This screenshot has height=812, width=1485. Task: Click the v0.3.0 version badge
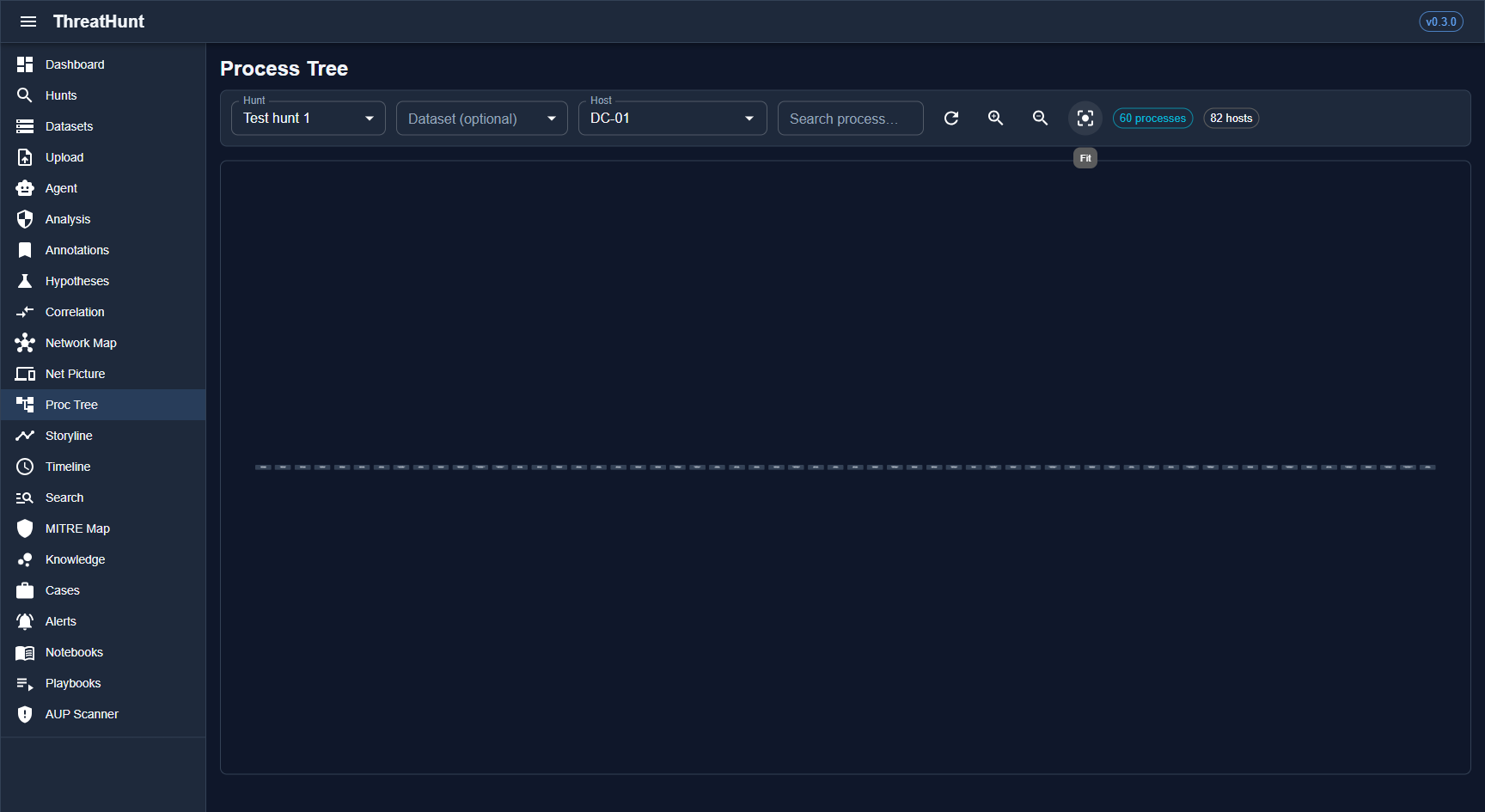tap(1441, 21)
